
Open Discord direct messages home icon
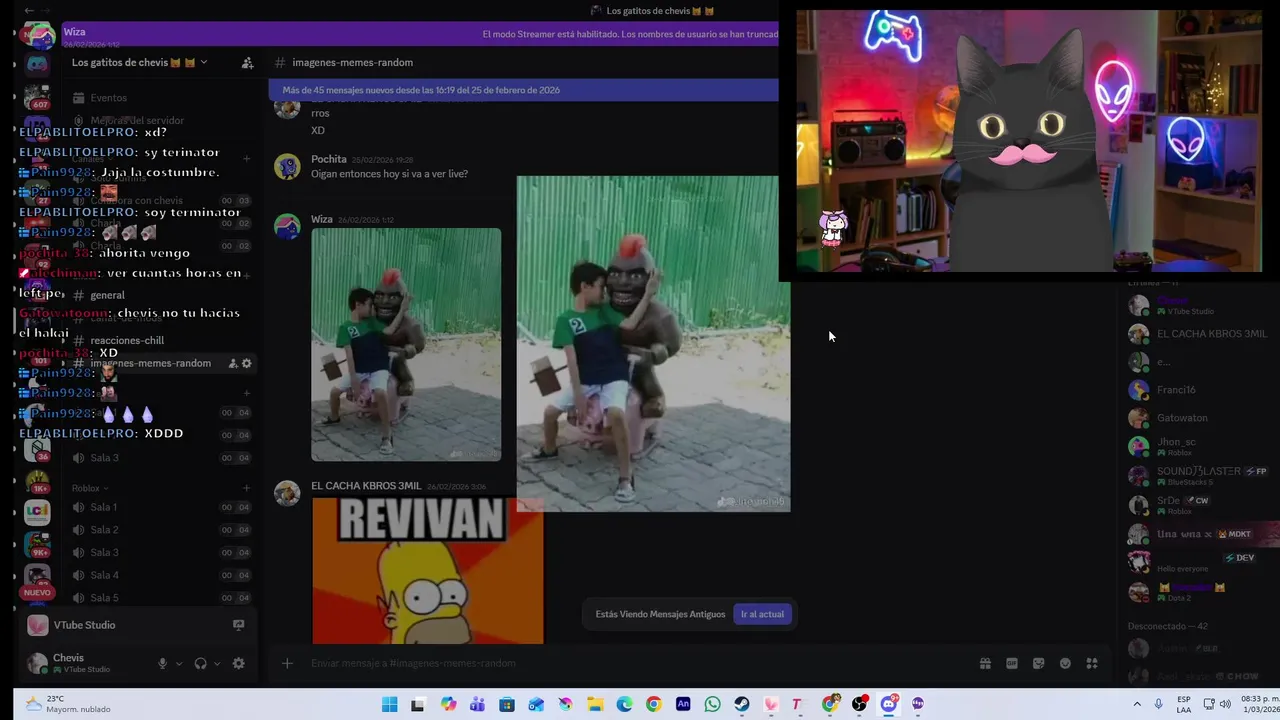tap(37, 65)
